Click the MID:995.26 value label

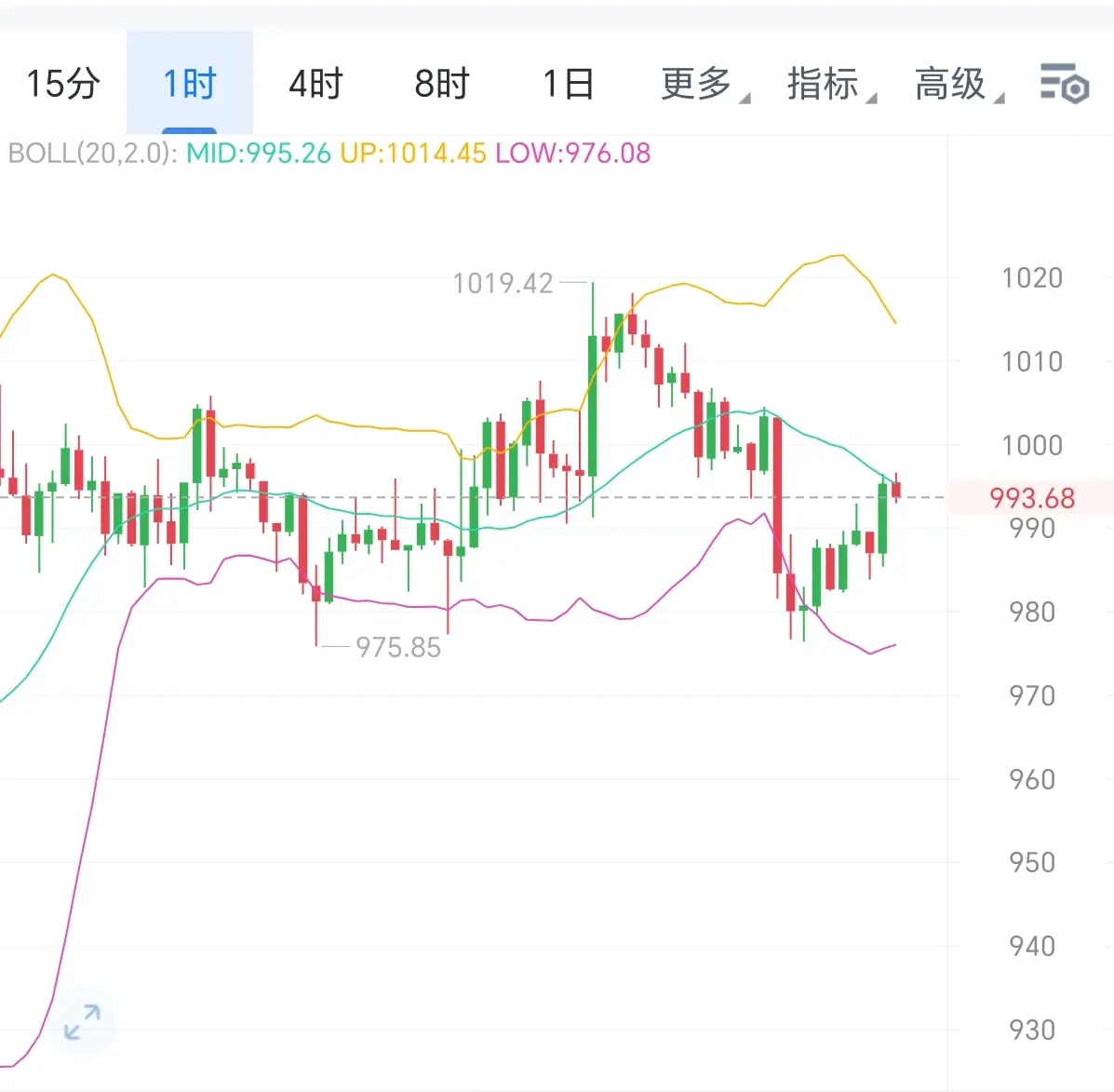[x=259, y=153]
